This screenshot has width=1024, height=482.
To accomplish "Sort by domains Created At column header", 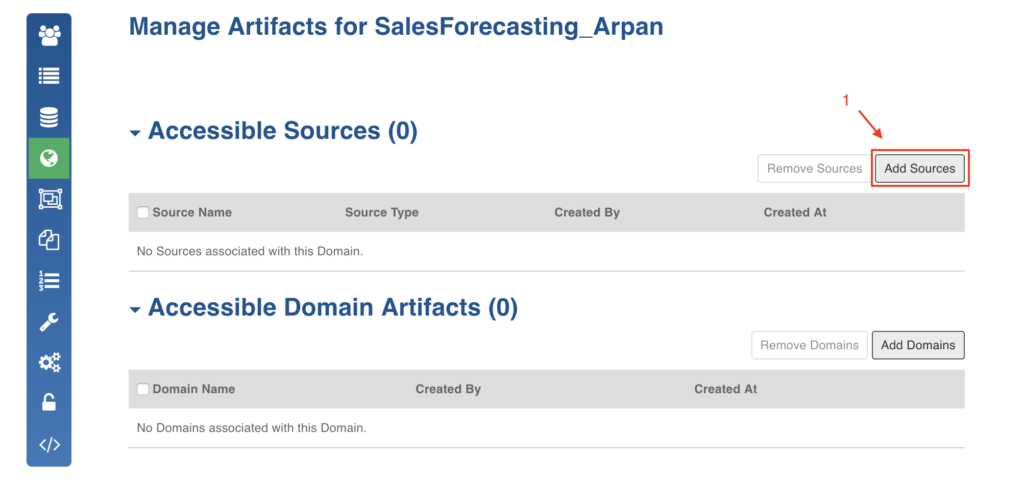I will [x=726, y=389].
